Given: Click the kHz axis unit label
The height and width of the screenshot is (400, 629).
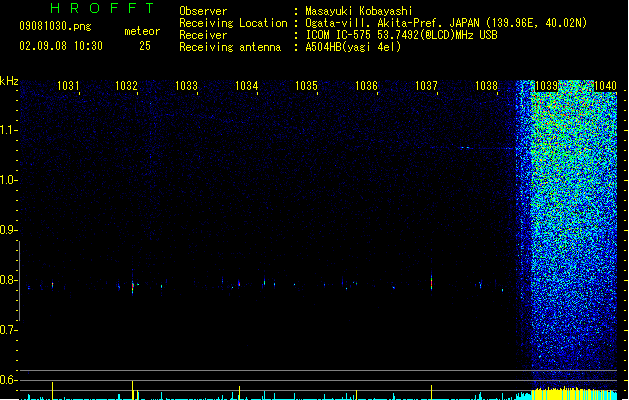Looking at the screenshot, I should click(x=9, y=81).
